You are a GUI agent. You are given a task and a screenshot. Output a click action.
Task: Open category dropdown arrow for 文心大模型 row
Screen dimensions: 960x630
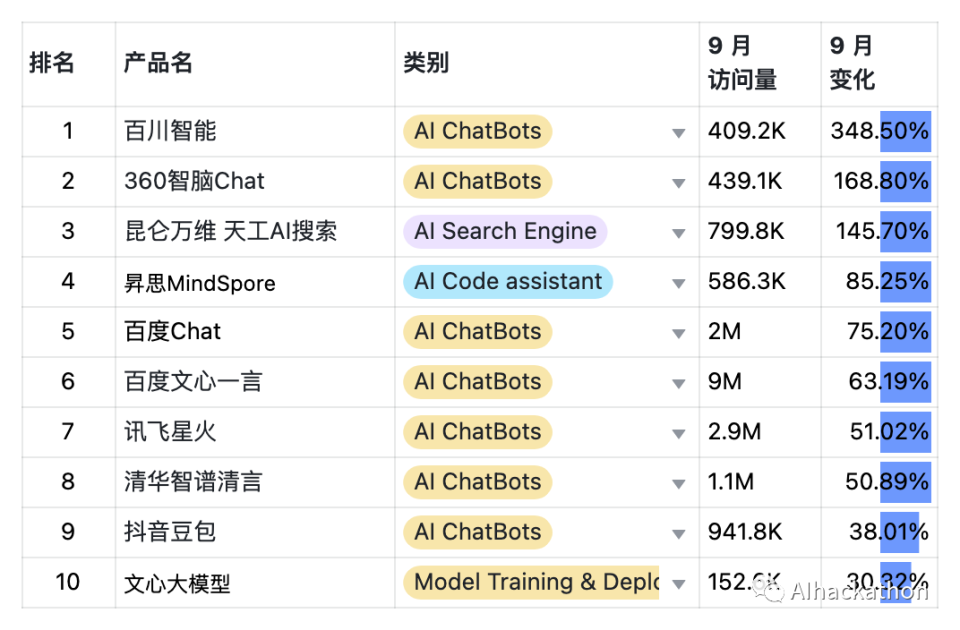pyautogui.click(x=679, y=583)
